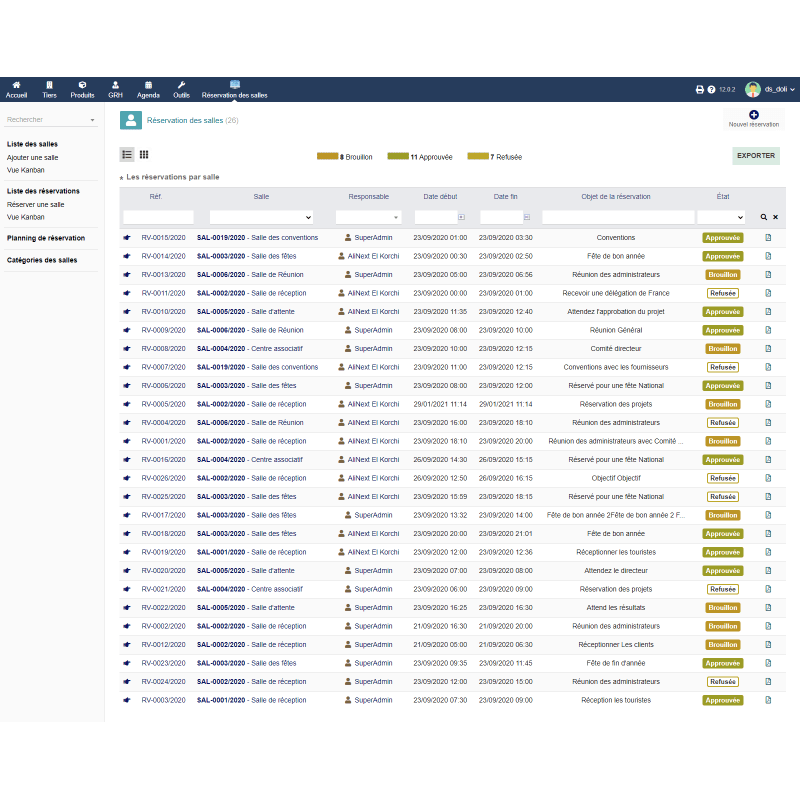Click the Nouvel réservation plus icon
Screen dimensions: 800x800
[753, 115]
